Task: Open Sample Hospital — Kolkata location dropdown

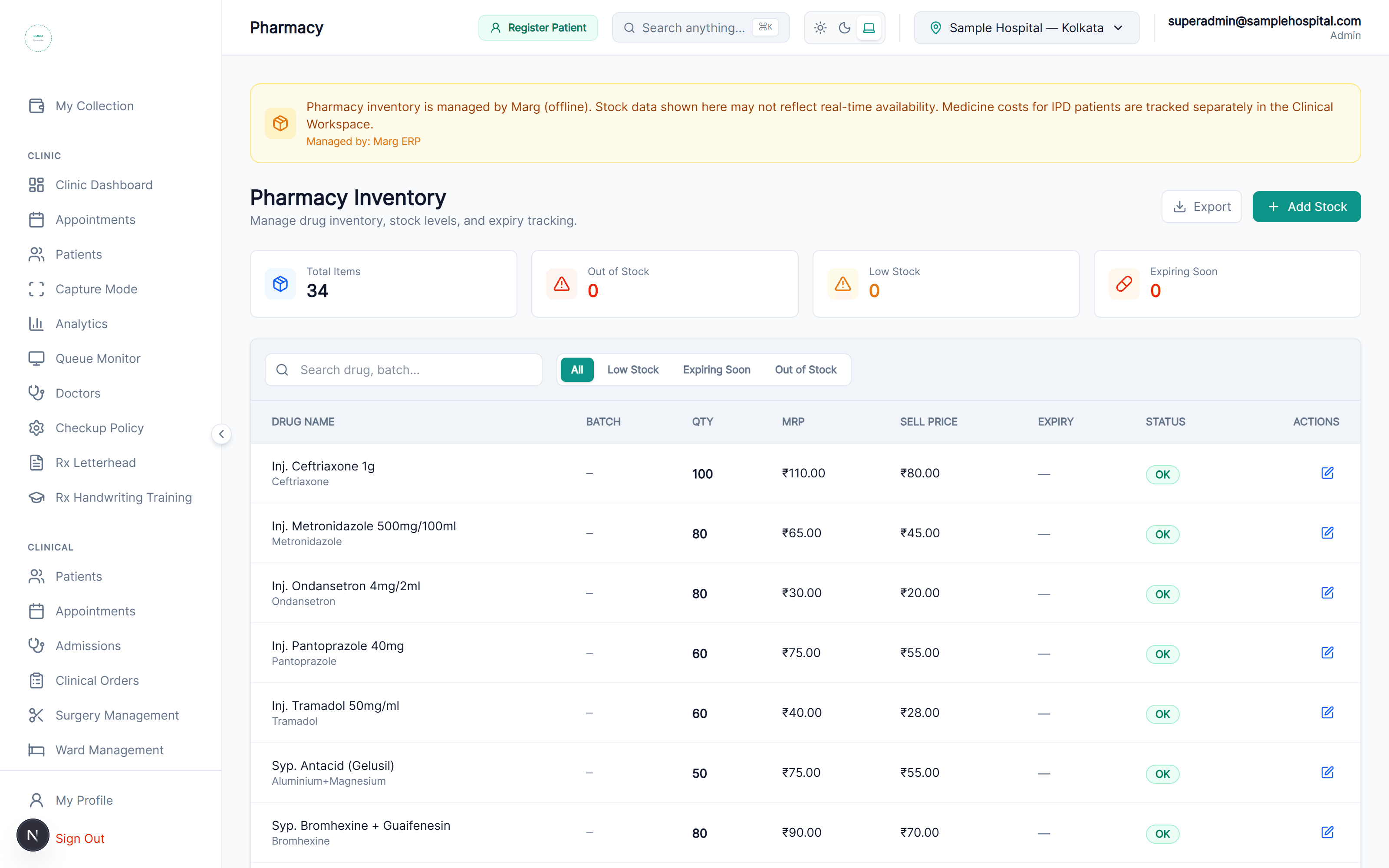Action: click(x=1026, y=27)
